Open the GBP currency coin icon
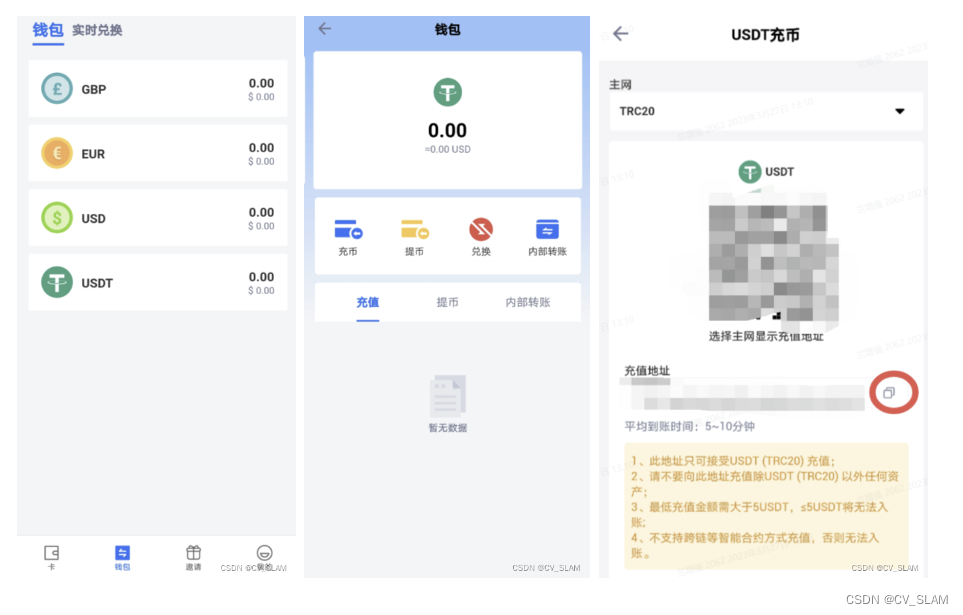Viewport: 963px width, 615px height. (57, 88)
